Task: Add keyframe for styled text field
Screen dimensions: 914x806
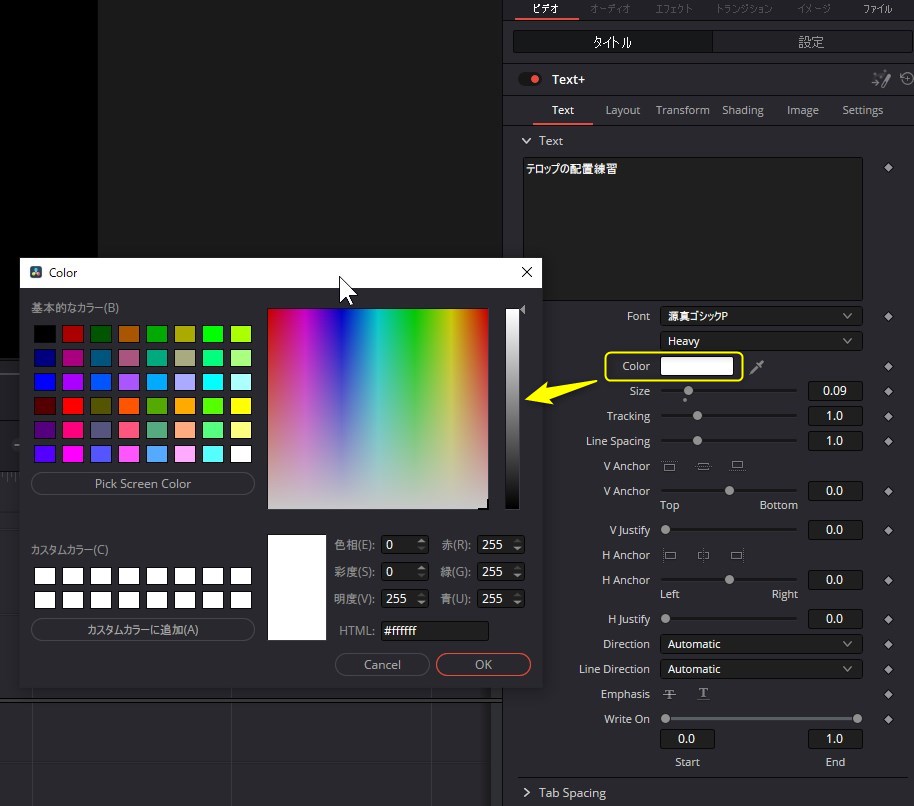Action: 888,168
